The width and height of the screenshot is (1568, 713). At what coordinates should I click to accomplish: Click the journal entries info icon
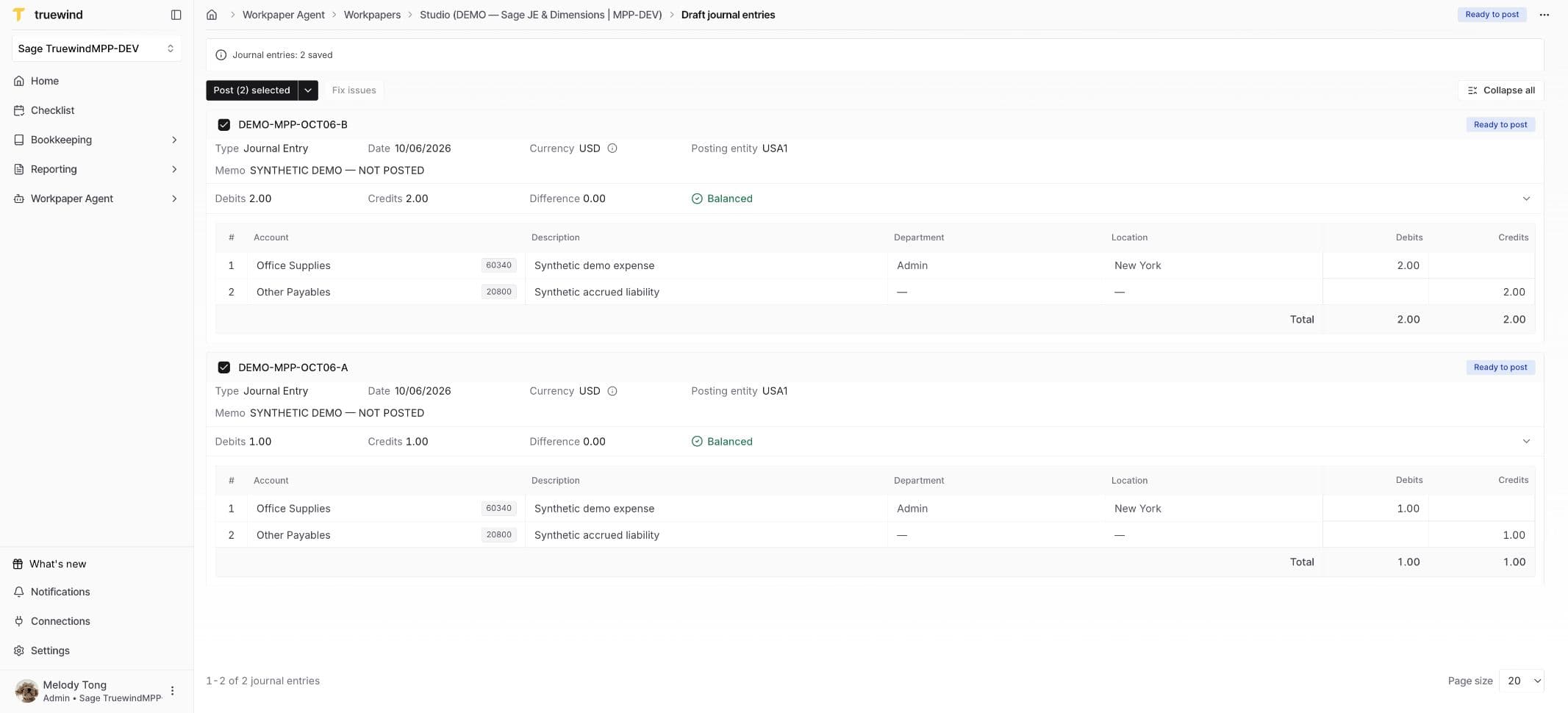coord(221,55)
